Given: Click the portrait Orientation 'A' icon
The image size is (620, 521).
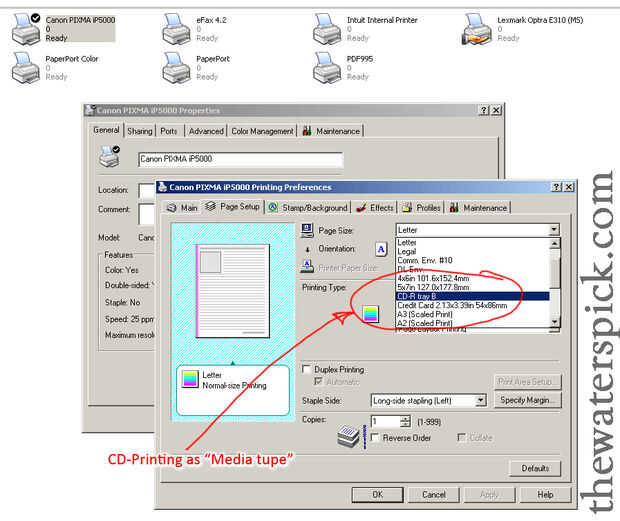Looking at the screenshot, I should tap(381, 249).
